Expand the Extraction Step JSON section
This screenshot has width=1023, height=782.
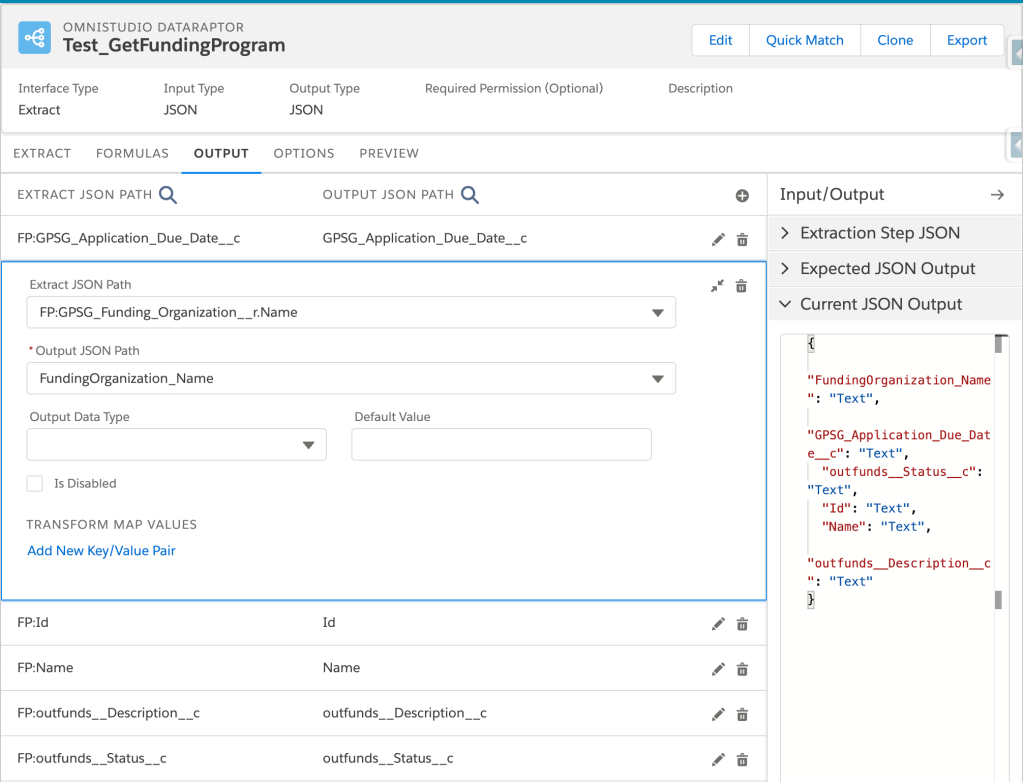[879, 233]
